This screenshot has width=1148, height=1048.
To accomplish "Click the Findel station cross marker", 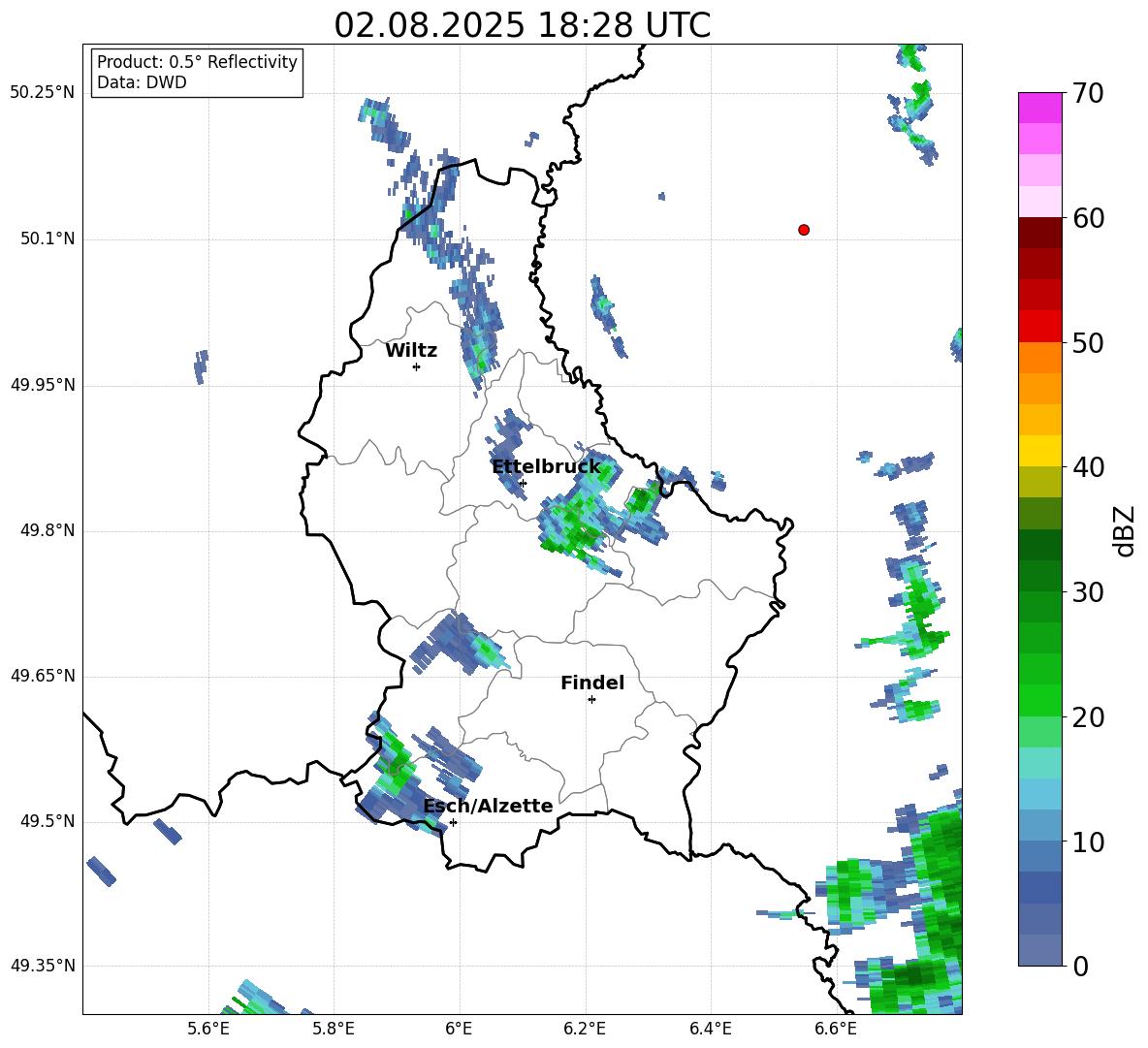I will pyautogui.click(x=591, y=700).
